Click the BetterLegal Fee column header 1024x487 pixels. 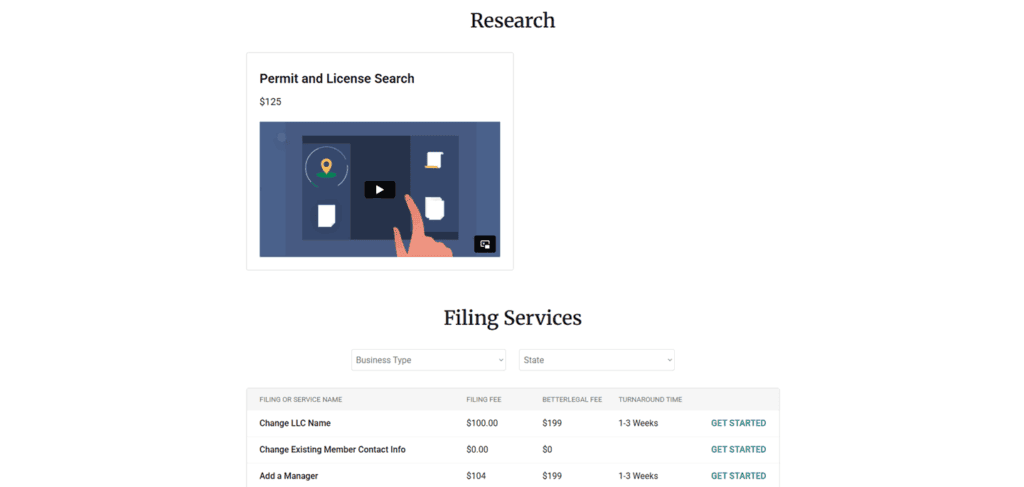click(572, 400)
